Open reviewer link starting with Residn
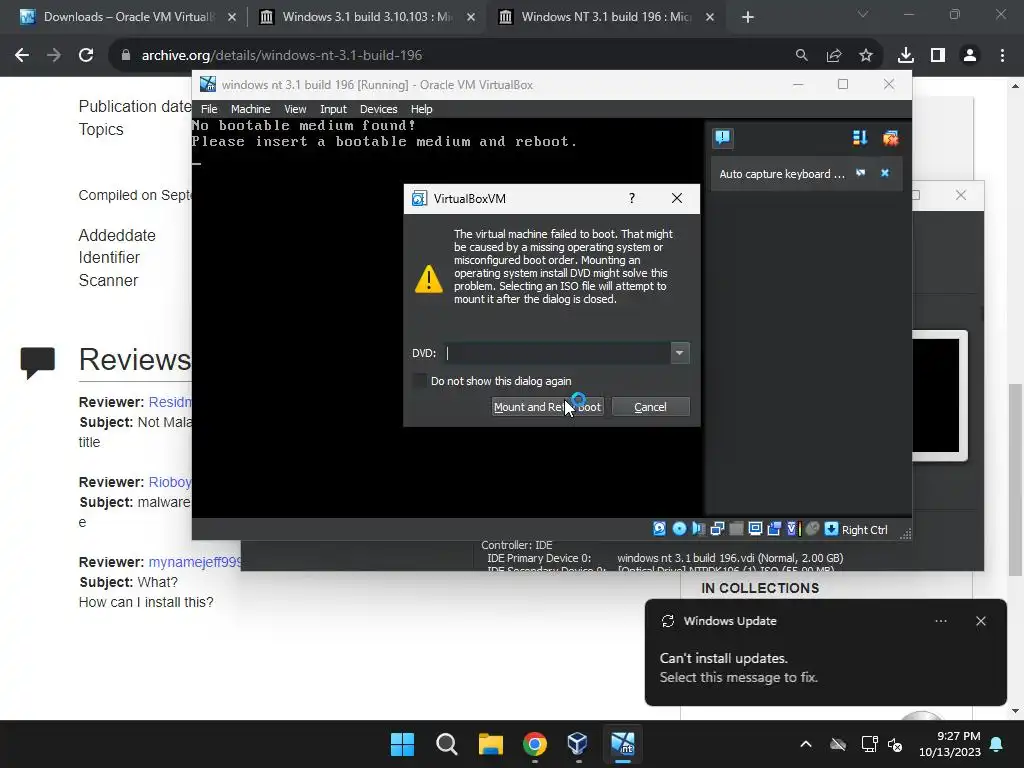The height and width of the screenshot is (768, 1024). pyautogui.click(x=170, y=402)
